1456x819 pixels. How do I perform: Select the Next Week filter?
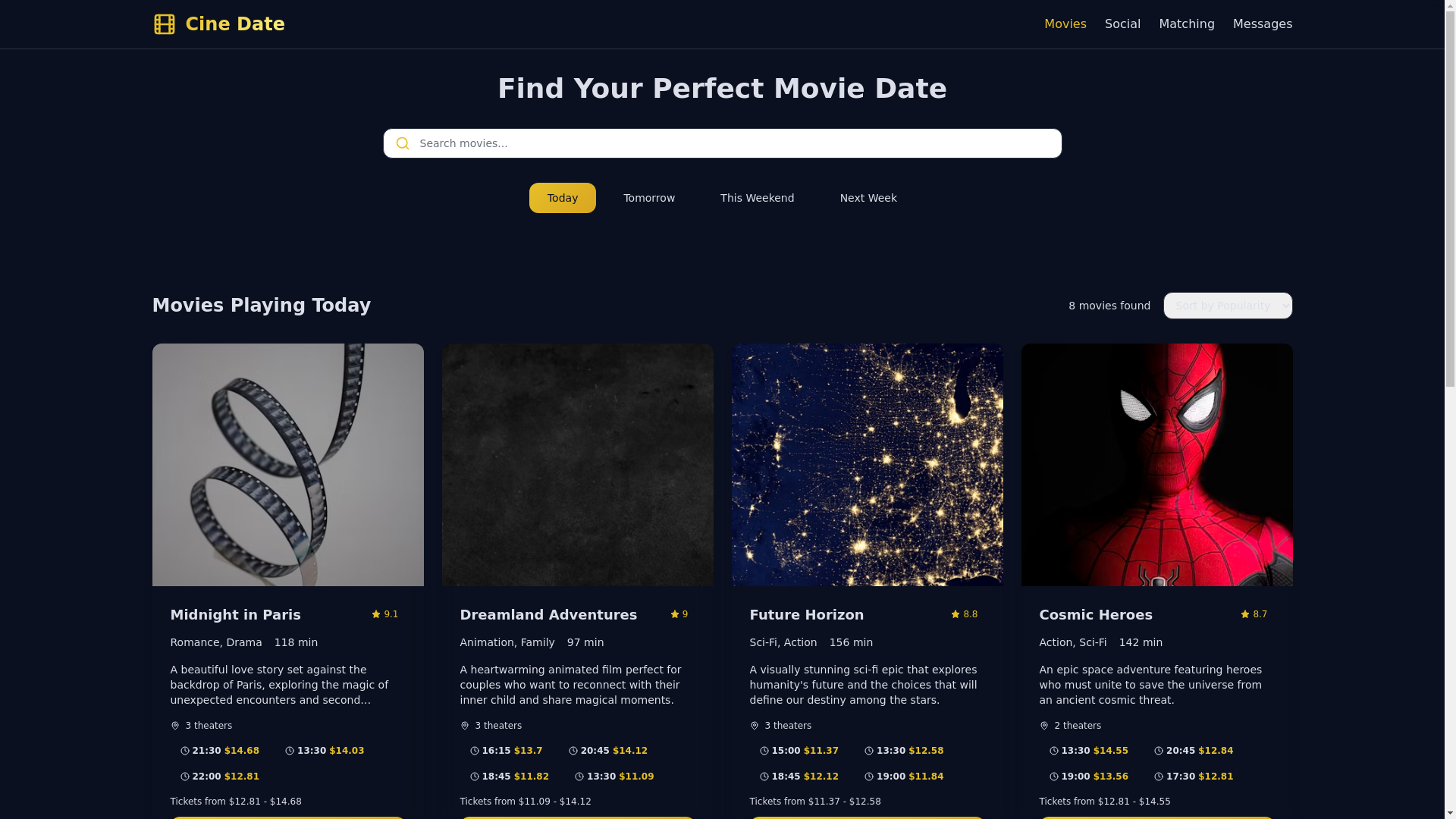tap(868, 198)
